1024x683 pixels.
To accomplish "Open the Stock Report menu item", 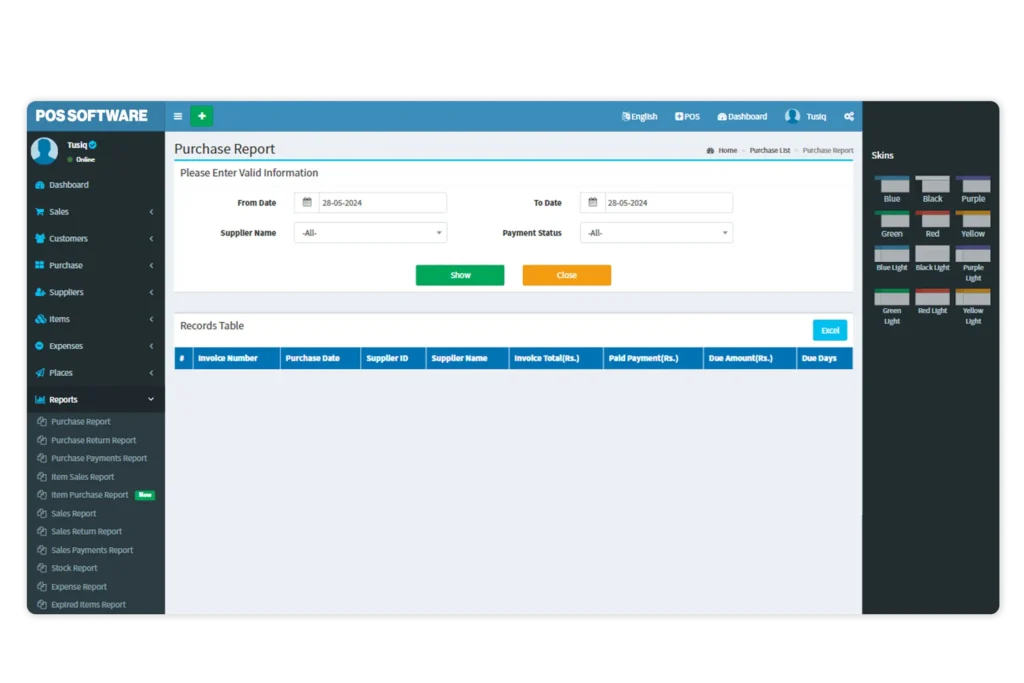I will (74, 568).
